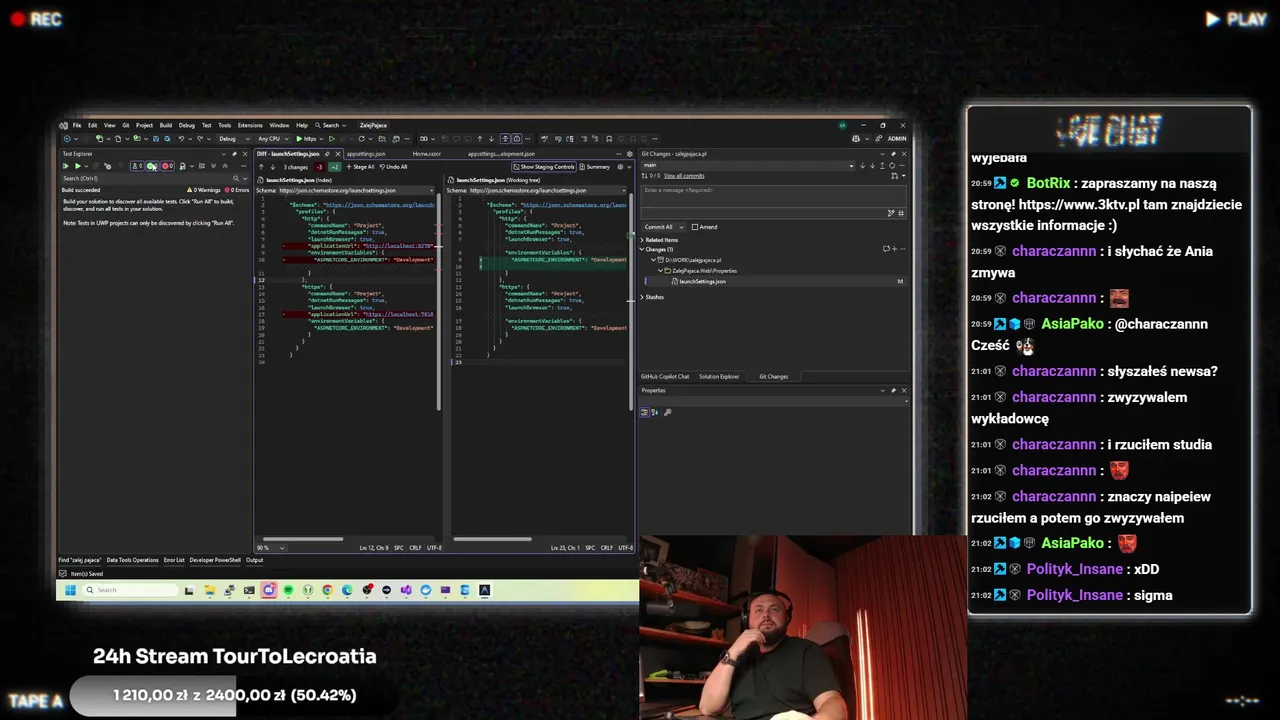This screenshot has height=720, width=1280.
Task: Start without debugging using hollow play icon
Action: click(x=332, y=139)
